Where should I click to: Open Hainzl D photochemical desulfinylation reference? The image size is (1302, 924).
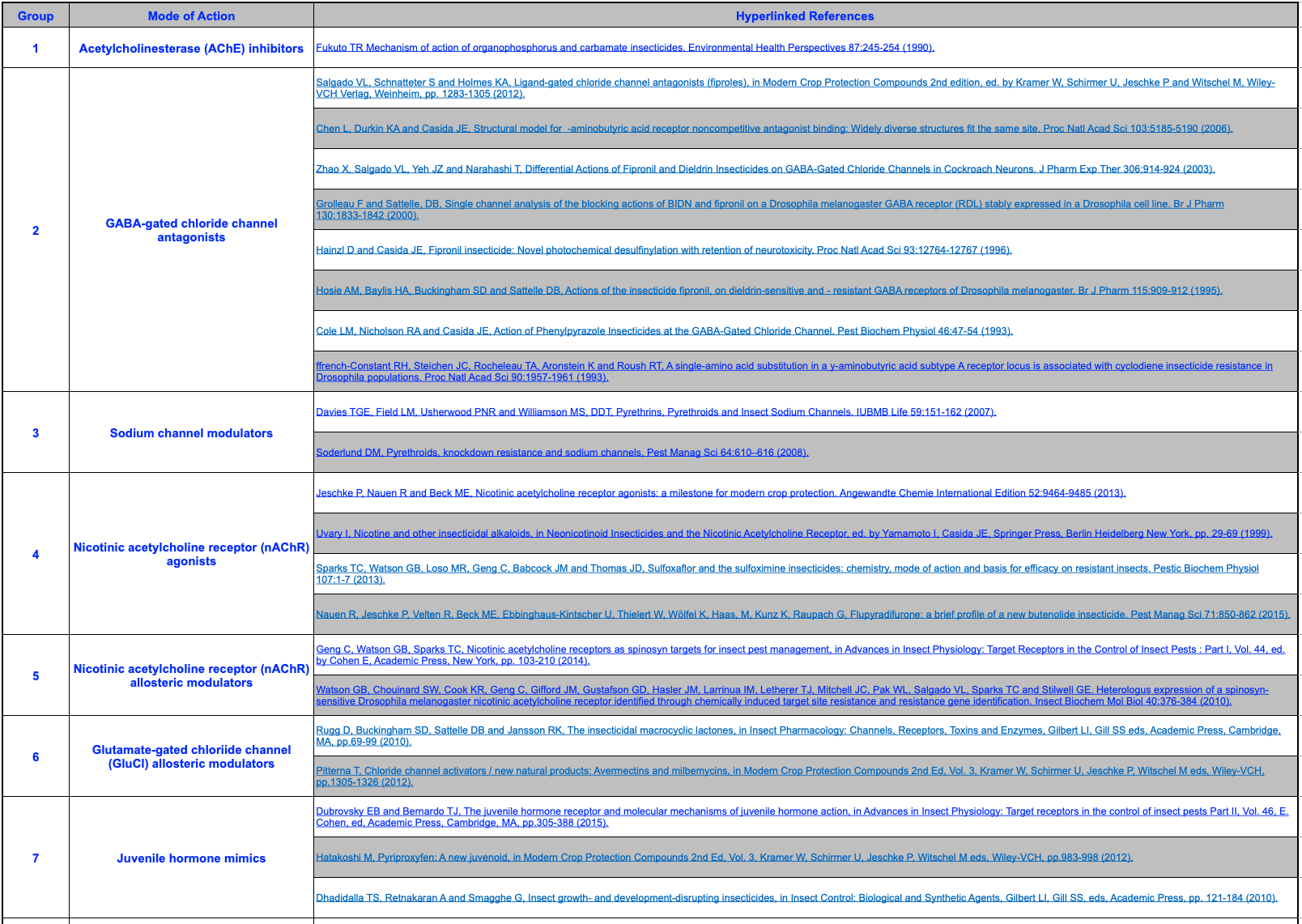(x=663, y=250)
